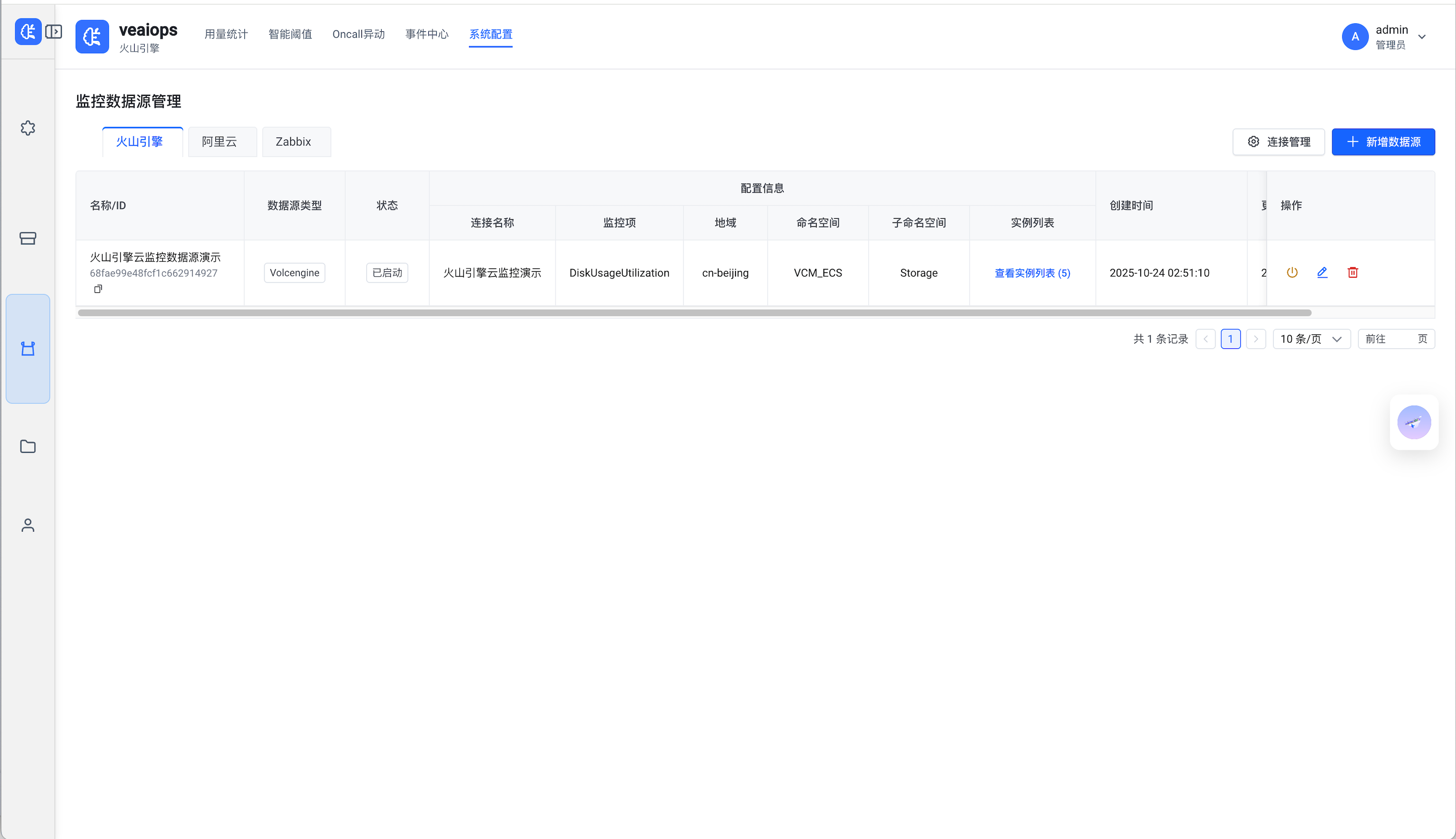Image resolution: width=1456 pixels, height=839 pixels.
Task: Click the 连接管理 button
Action: 1278,142
